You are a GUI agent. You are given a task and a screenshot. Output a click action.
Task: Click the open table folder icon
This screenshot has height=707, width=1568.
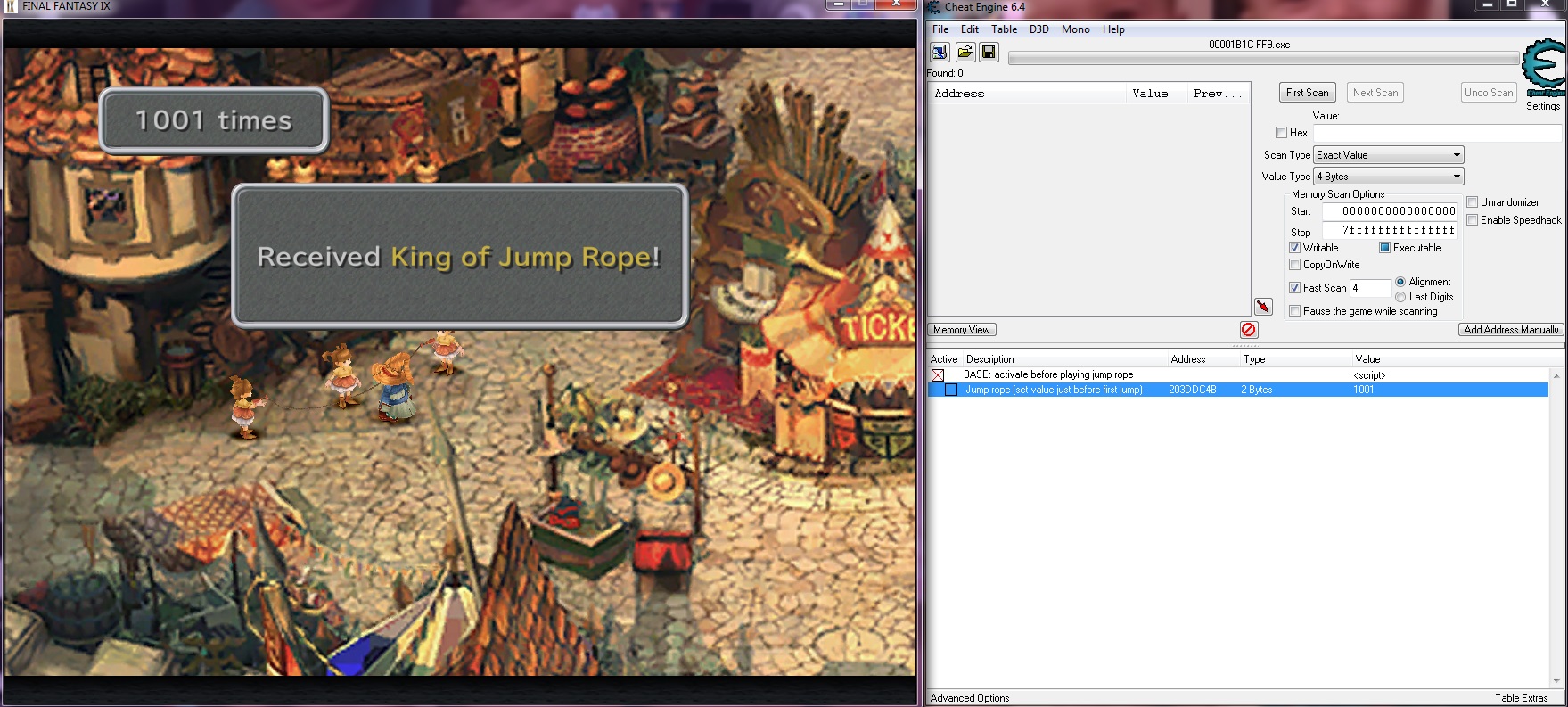point(965,53)
